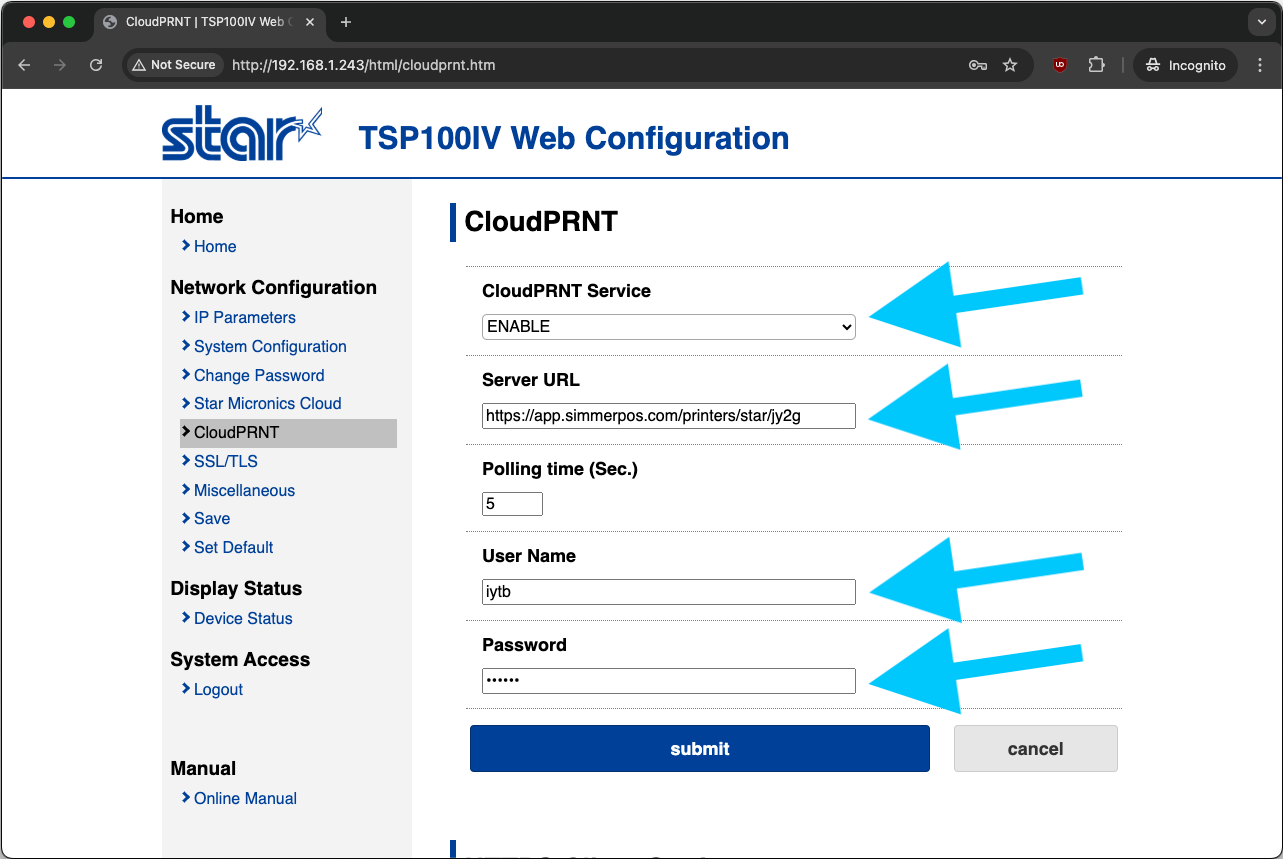1283x859 pixels.
Task: Click the User Name label
Action: pyautogui.click(x=529, y=556)
